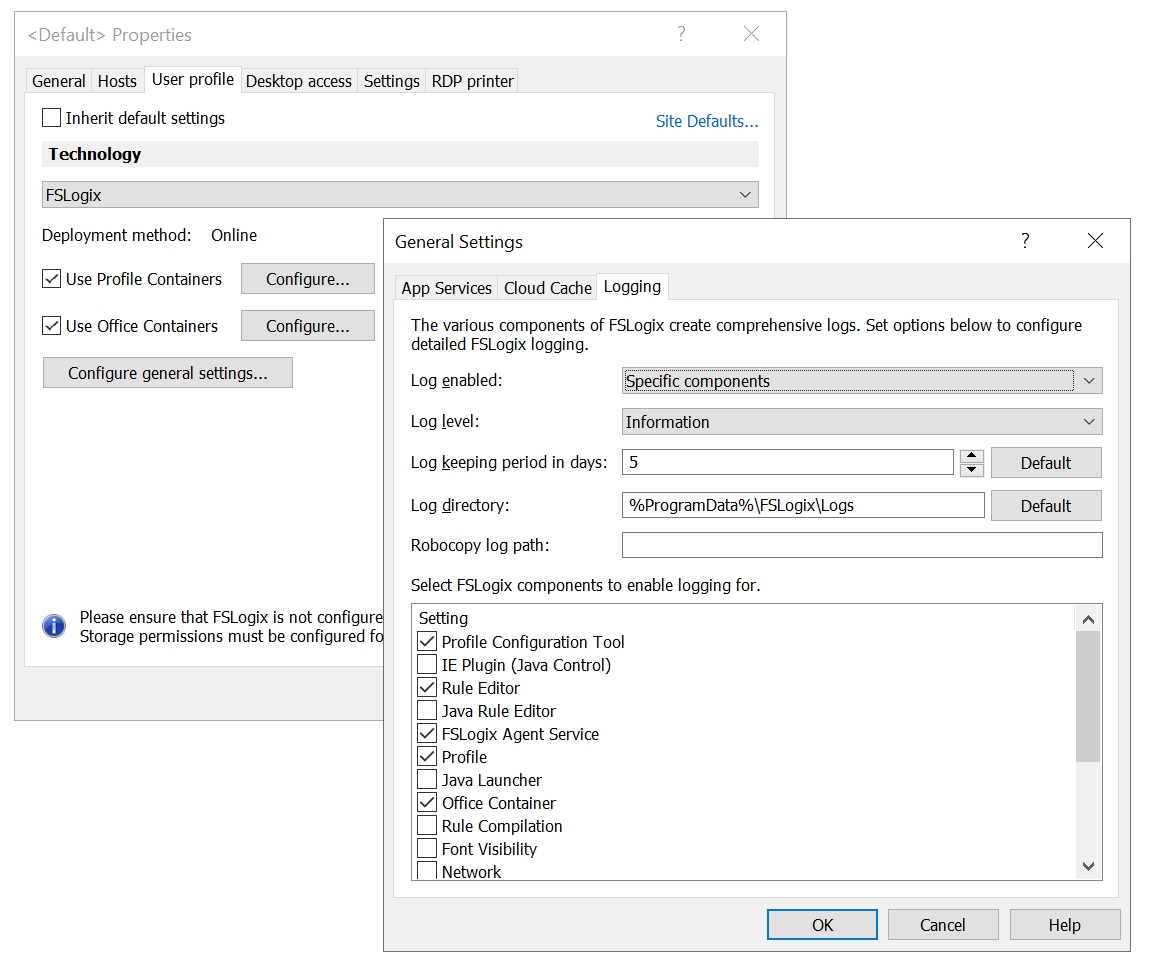This screenshot has width=1149, height=964.
Task: Open the Log level dropdown
Action: pos(861,422)
